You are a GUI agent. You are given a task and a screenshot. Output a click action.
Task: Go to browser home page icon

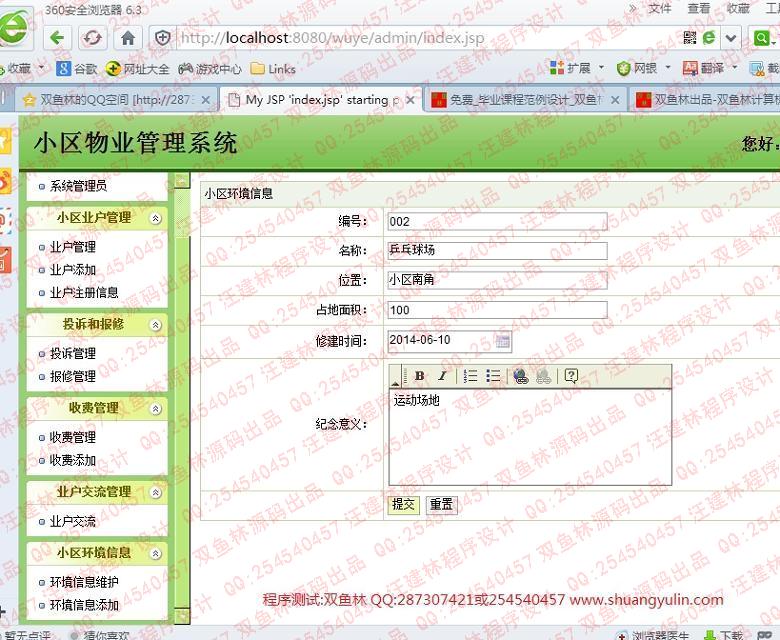(128, 38)
